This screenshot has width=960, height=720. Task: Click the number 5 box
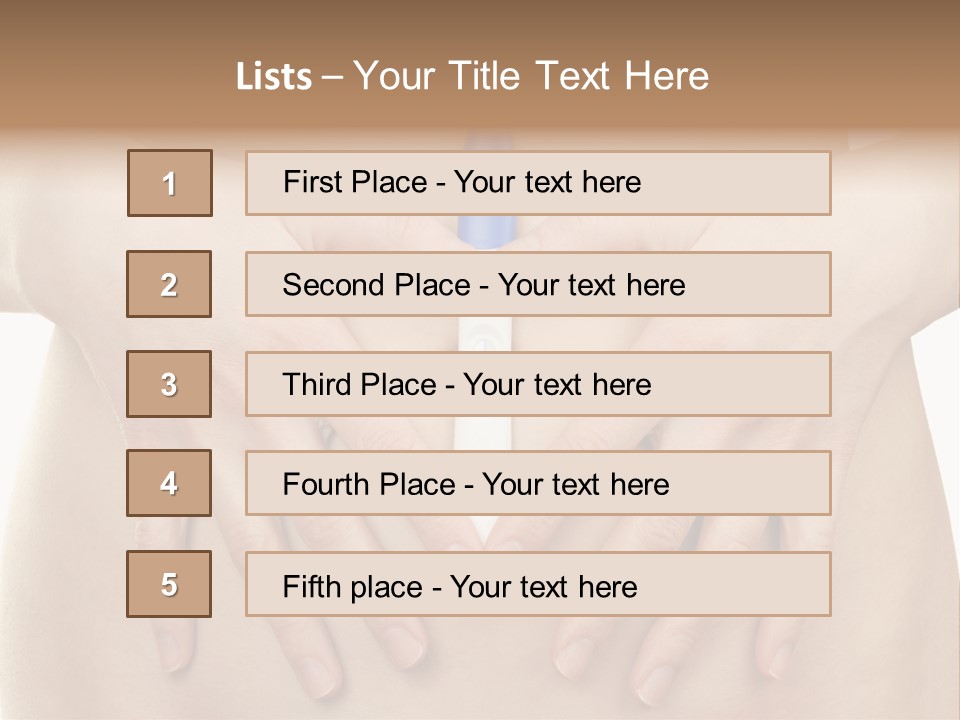(169, 584)
